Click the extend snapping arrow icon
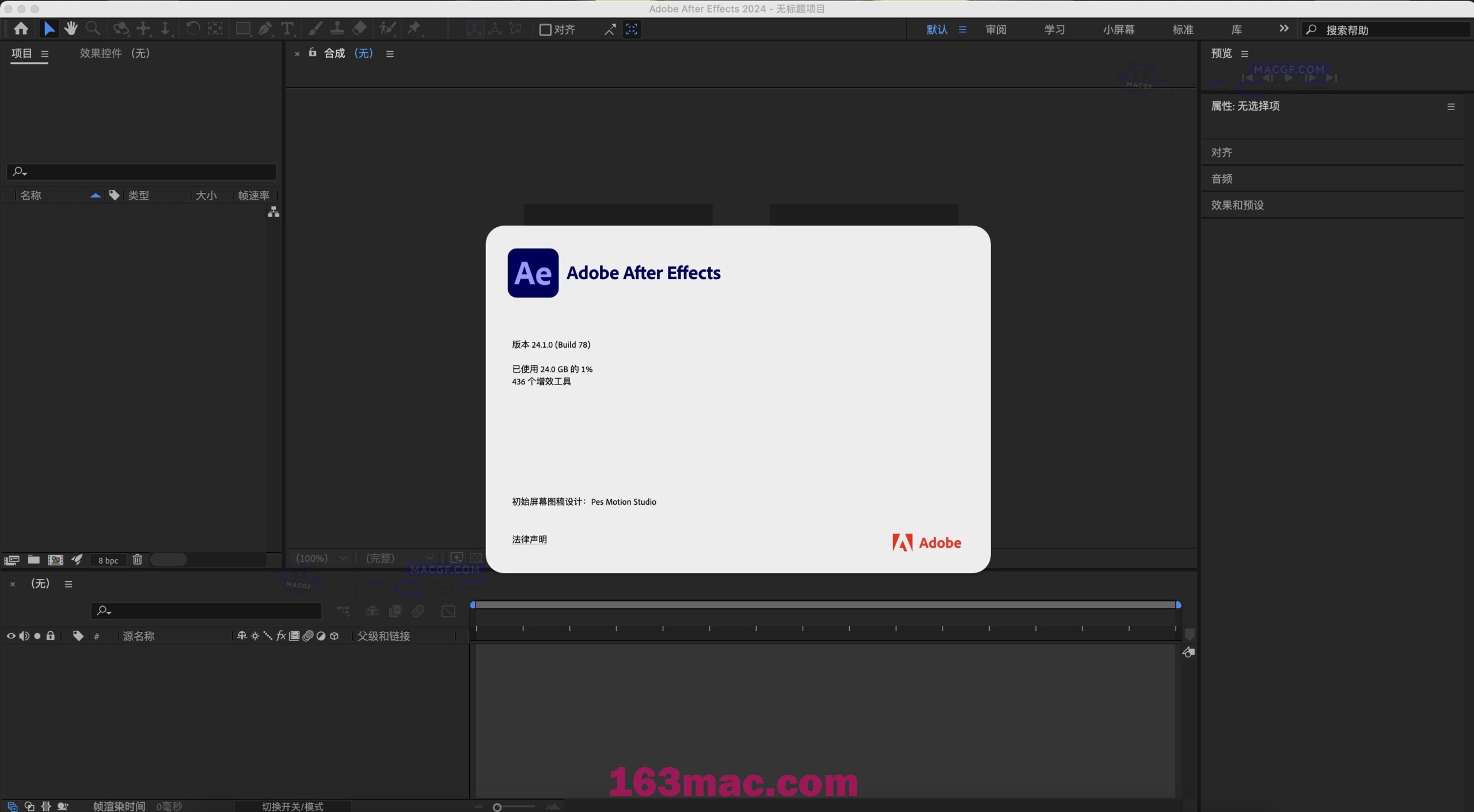 pyautogui.click(x=610, y=29)
